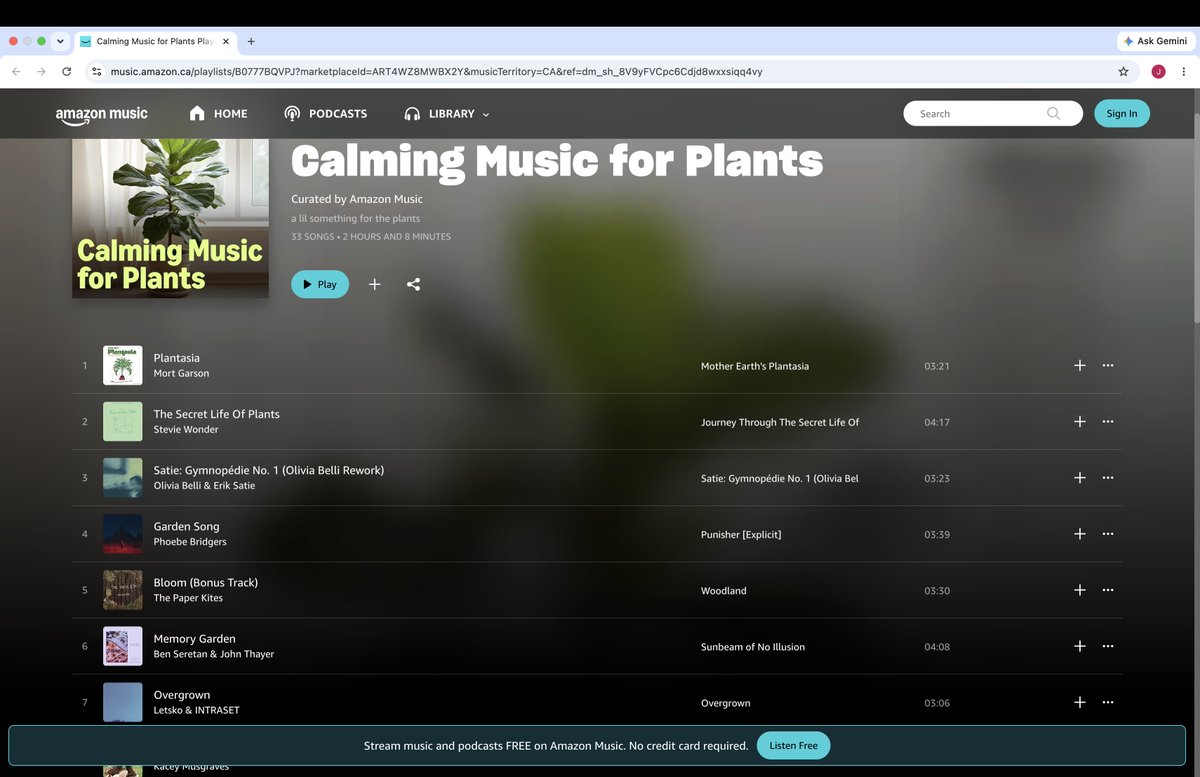Share the Calming Music for Plants playlist
This screenshot has width=1200, height=777.
pyautogui.click(x=413, y=284)
